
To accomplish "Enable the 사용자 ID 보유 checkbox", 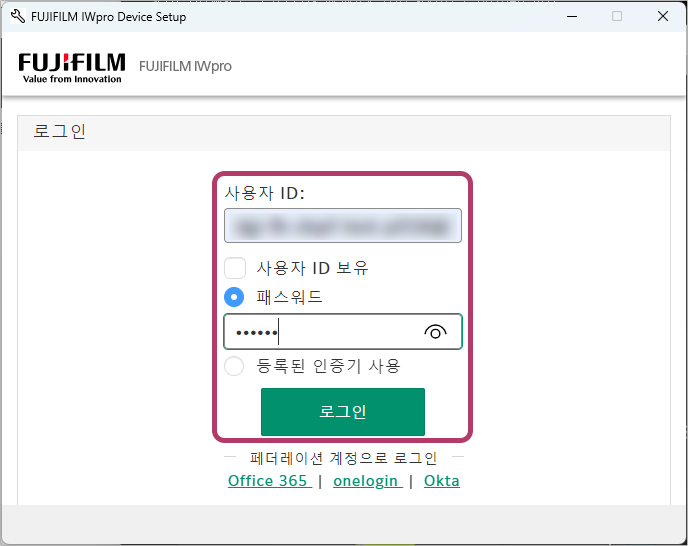I will point(235,268).
